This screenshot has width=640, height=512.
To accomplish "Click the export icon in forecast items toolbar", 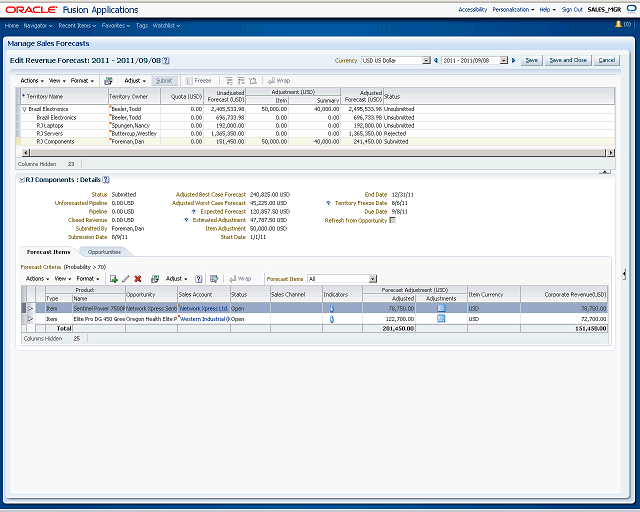I will click(x=213, y=279).
